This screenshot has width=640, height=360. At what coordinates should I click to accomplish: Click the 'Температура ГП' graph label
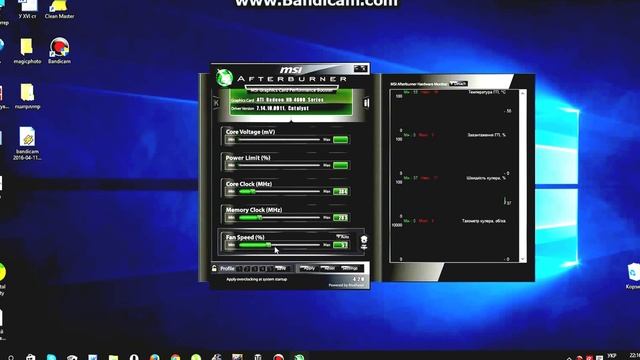coord(487,92)
